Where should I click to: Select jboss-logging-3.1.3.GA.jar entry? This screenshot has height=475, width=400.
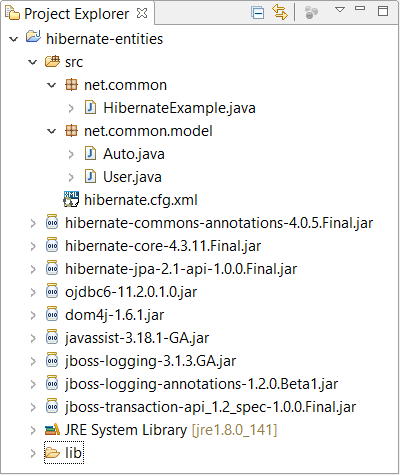[x=150, y=361]
